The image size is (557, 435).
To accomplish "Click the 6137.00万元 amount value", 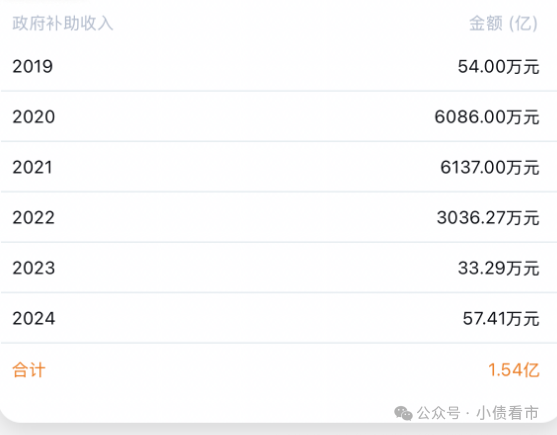I will click(x=490, y=168).
